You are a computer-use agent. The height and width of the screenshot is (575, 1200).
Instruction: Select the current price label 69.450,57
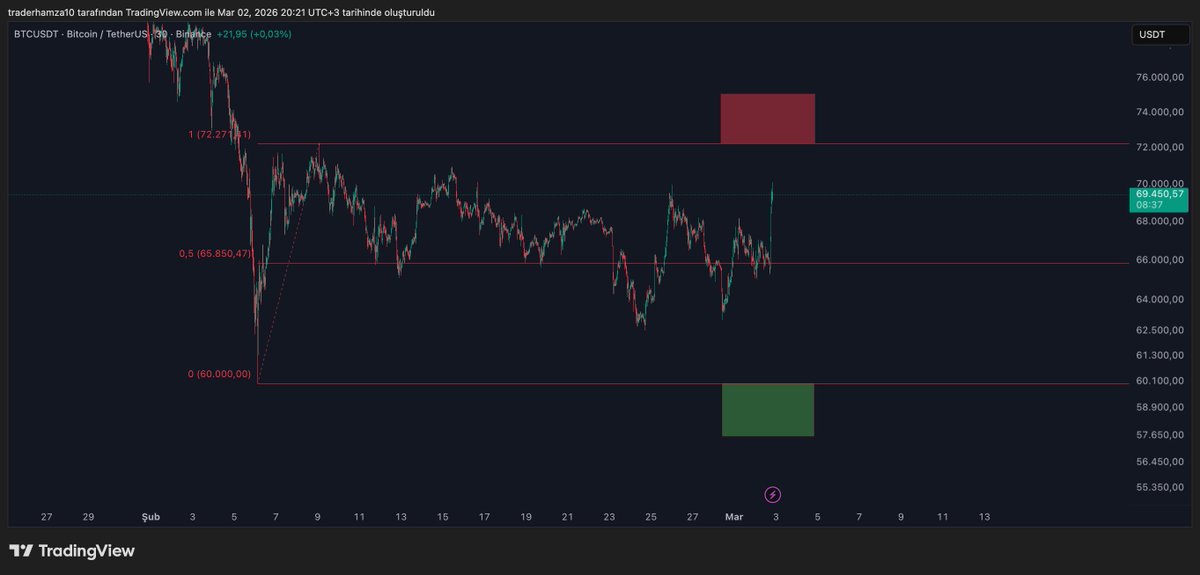[1160, 194]
